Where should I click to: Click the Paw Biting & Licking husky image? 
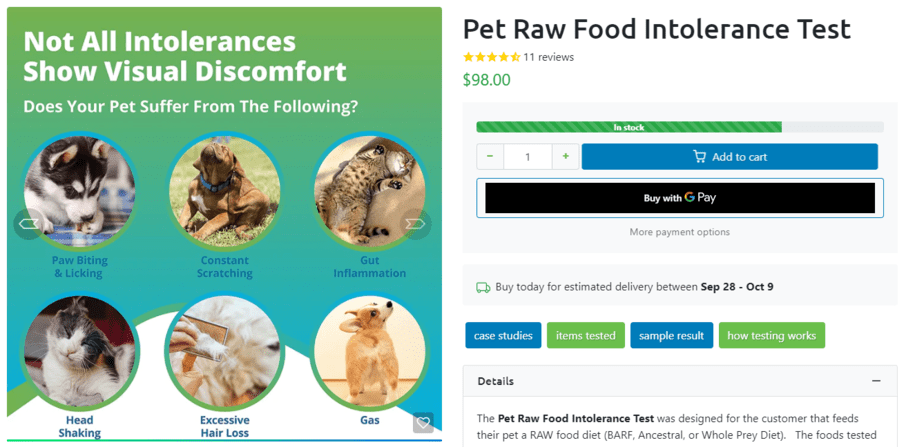tap(79, 191)
